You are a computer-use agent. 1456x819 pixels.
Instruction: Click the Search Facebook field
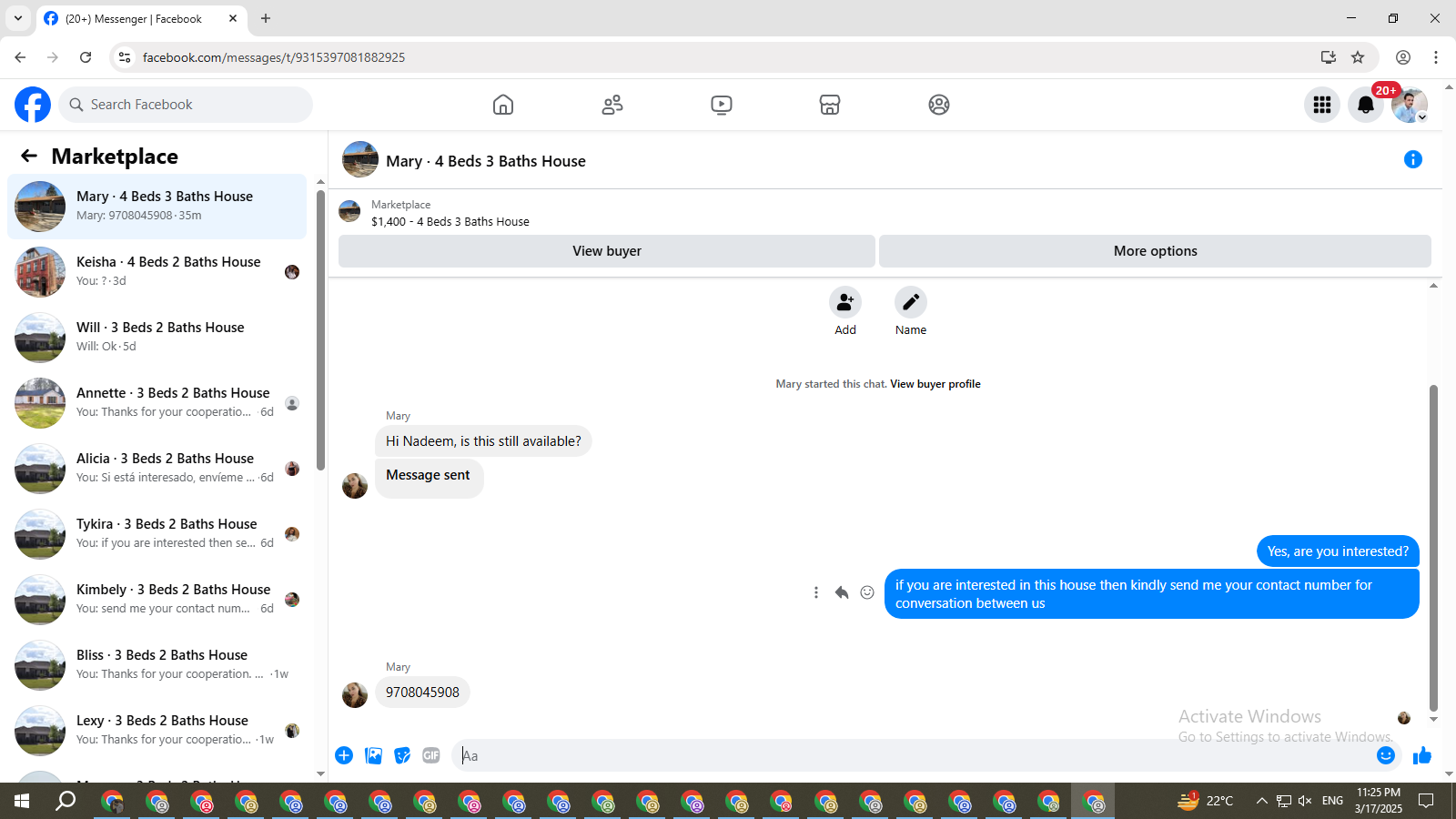(x=186, y=105)
